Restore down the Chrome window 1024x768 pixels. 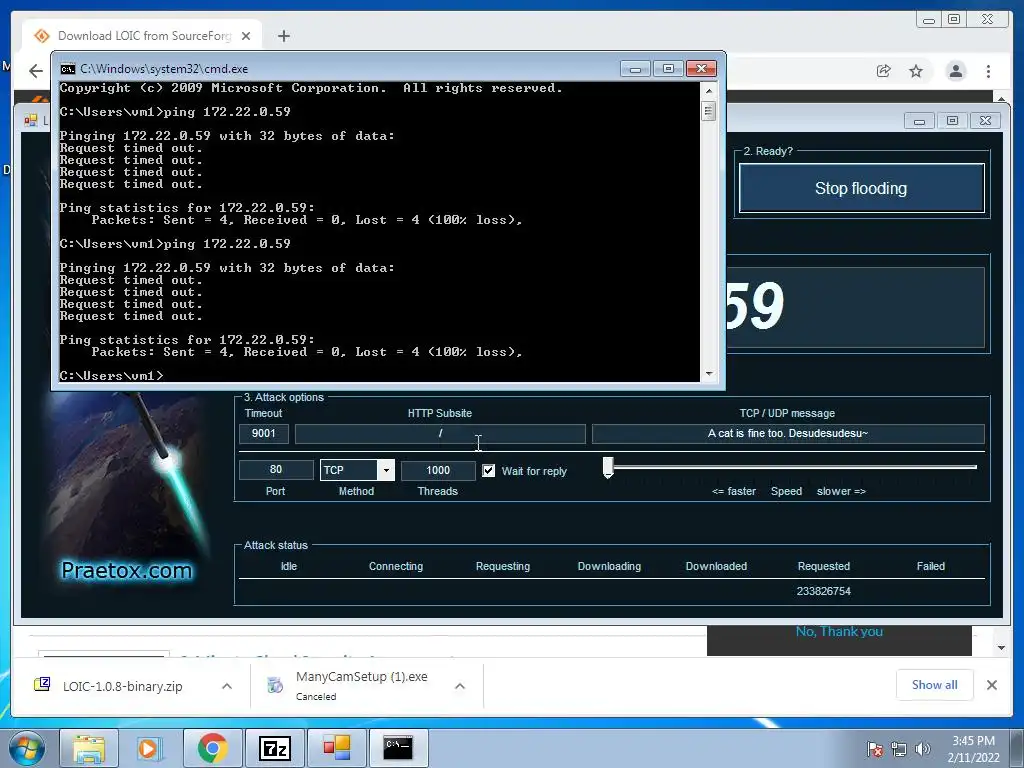[x=954, y=20]
